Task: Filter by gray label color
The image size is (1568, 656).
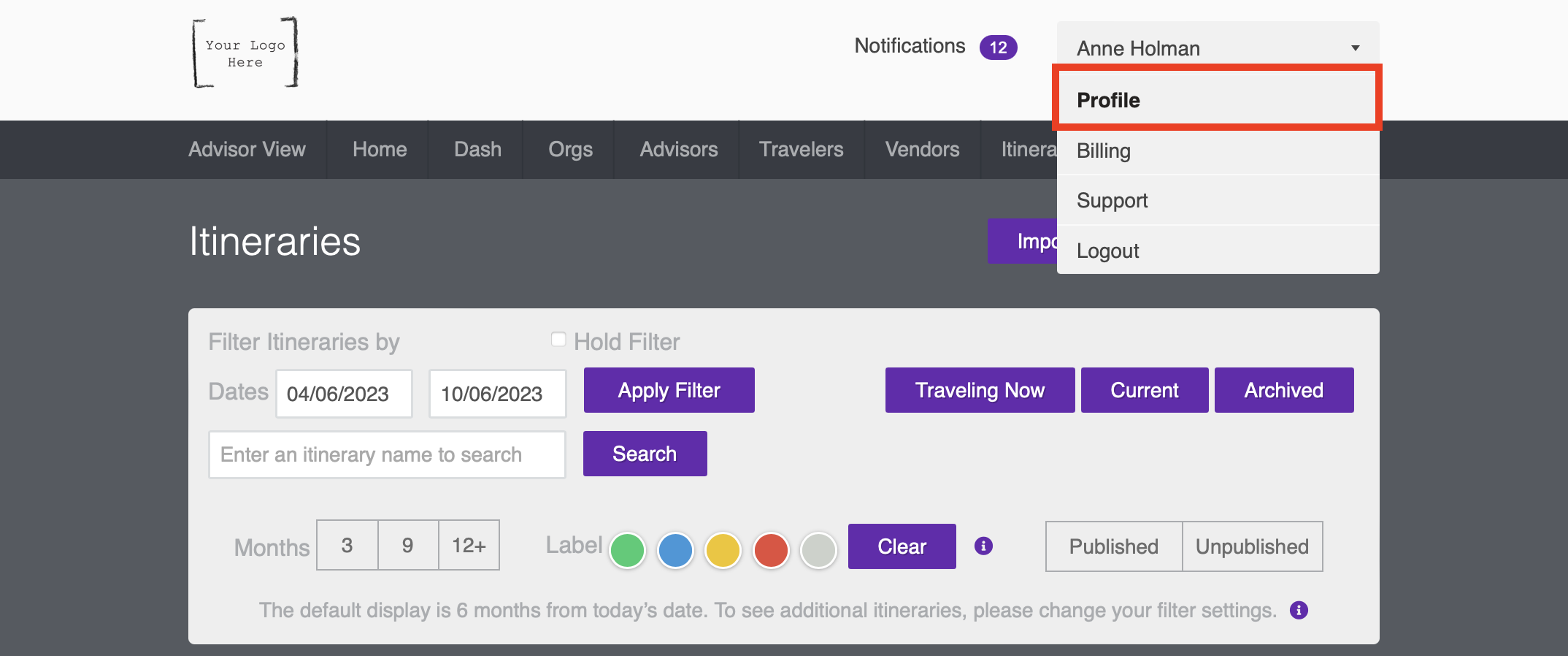Action: (x=818, y=550)
